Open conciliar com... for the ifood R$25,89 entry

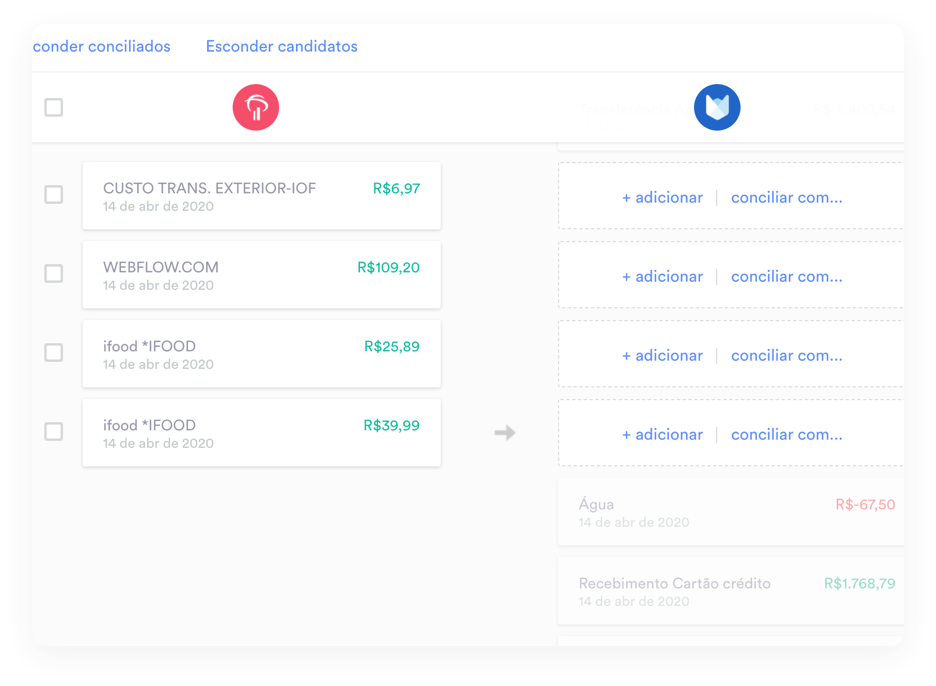point(786,355)
